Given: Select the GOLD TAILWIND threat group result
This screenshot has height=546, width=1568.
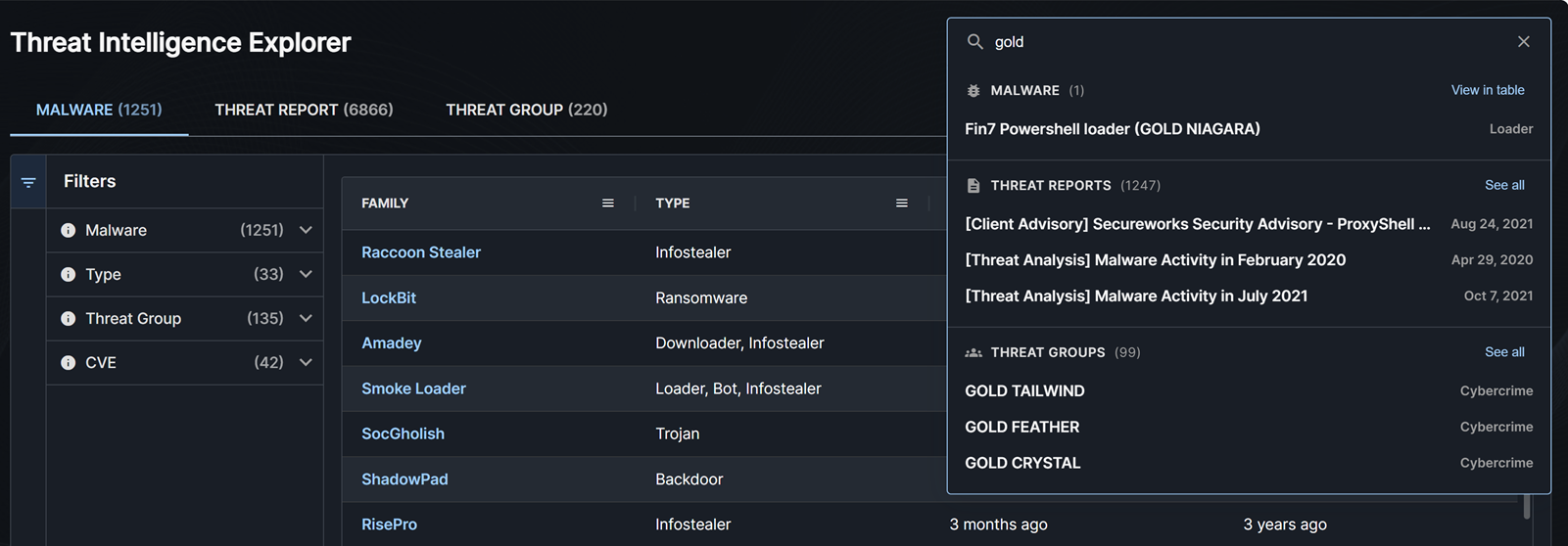Looking at the screenshot, I should pyautogui.click(x=1024, y=391).
